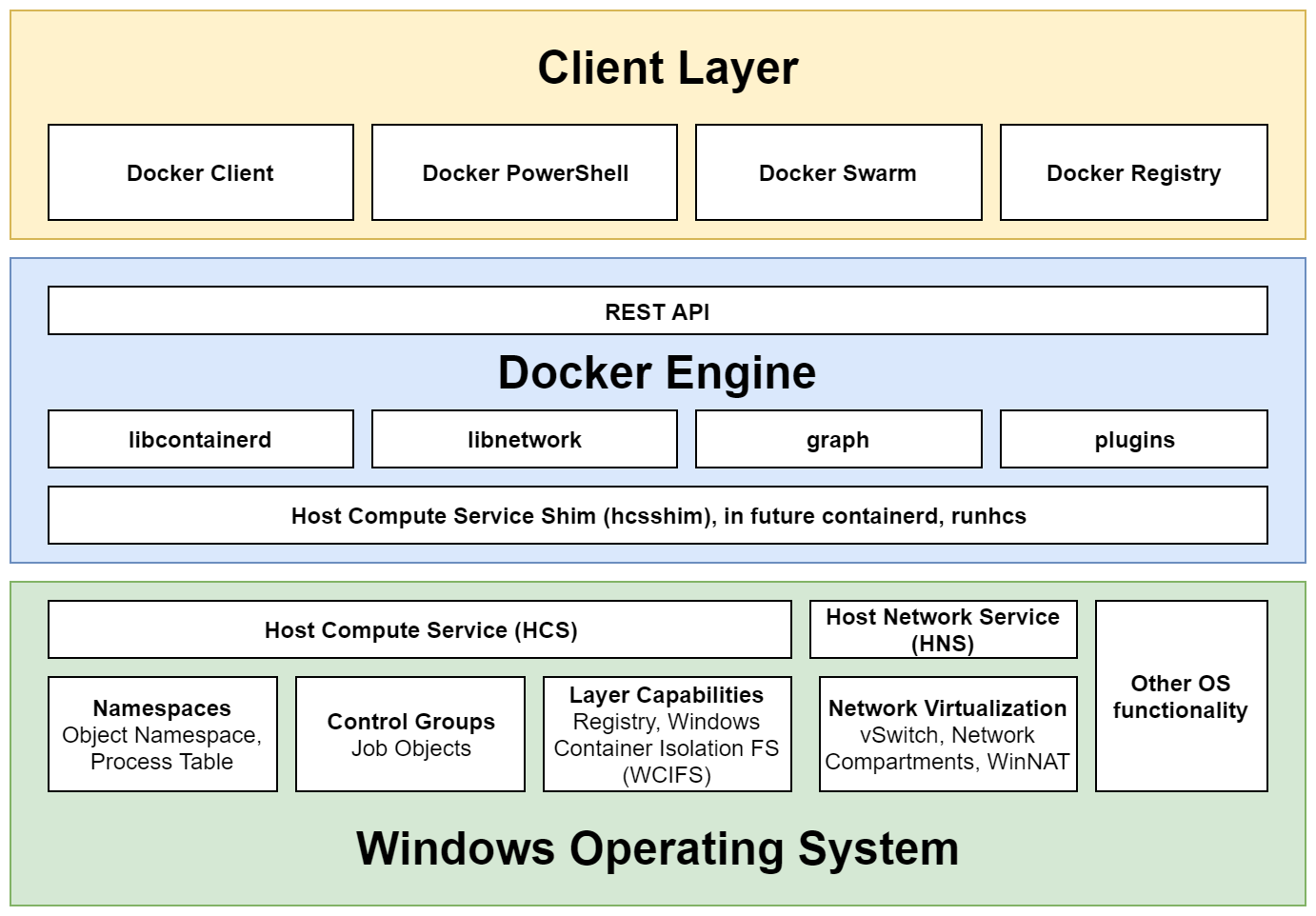This screenshot has height=916, width=1316.
Task: Select the Control Groups box
Action: point(410,734)
